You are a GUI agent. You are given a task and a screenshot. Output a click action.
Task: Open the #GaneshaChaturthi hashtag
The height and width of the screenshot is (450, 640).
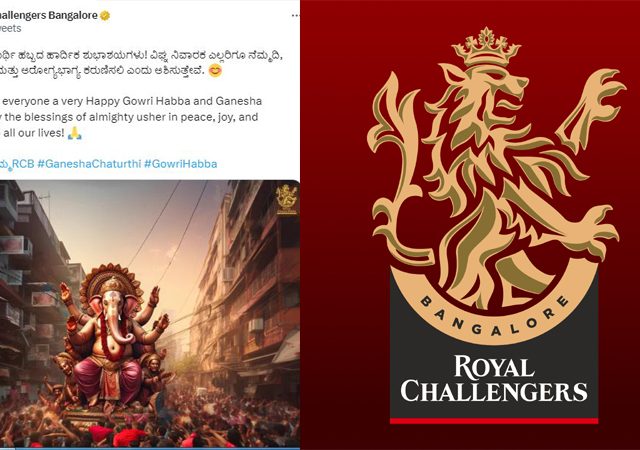point(89,164)
